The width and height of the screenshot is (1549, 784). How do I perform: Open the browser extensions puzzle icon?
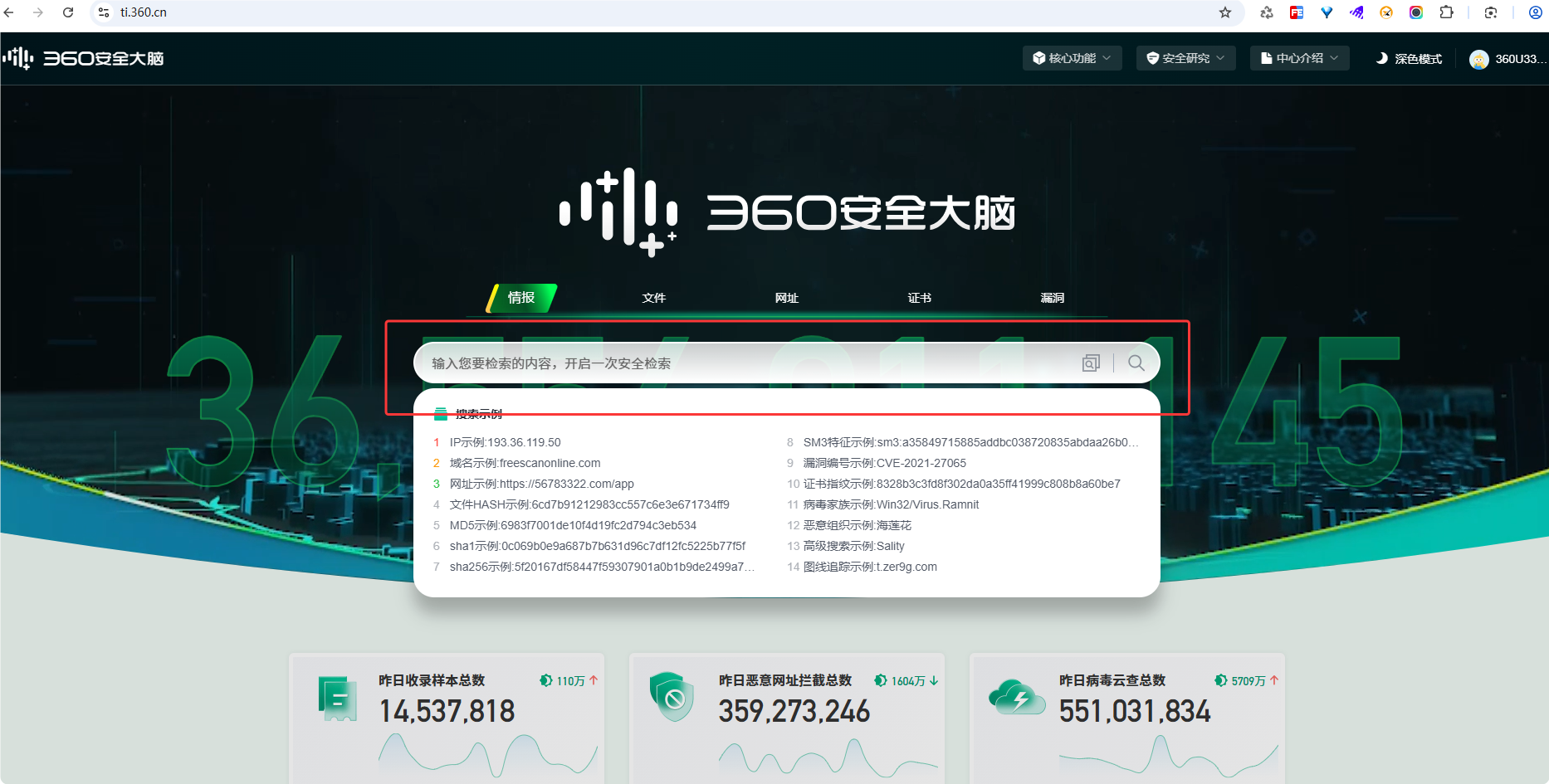point(1446,12)
